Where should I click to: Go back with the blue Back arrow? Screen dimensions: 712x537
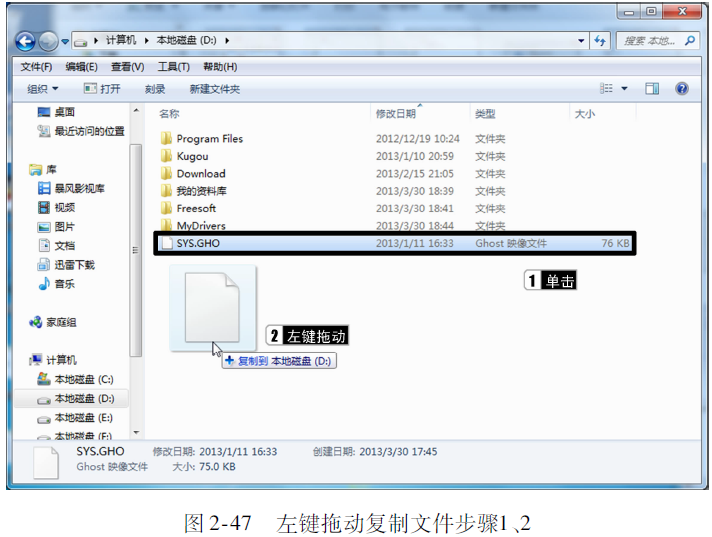(25, 41)
